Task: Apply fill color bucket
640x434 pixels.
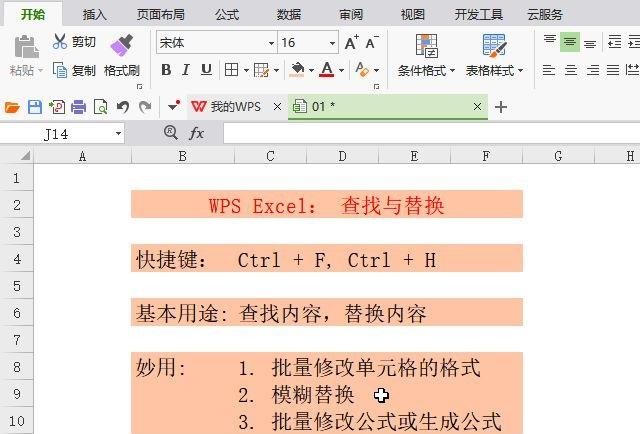Action: click(298, 69)
